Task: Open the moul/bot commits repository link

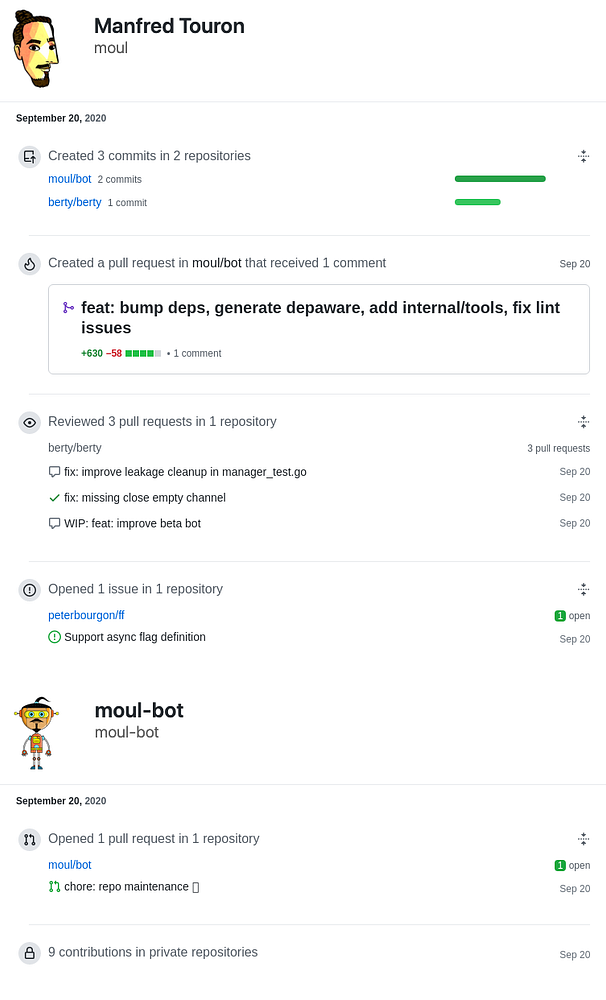Action: pos(70,179)
